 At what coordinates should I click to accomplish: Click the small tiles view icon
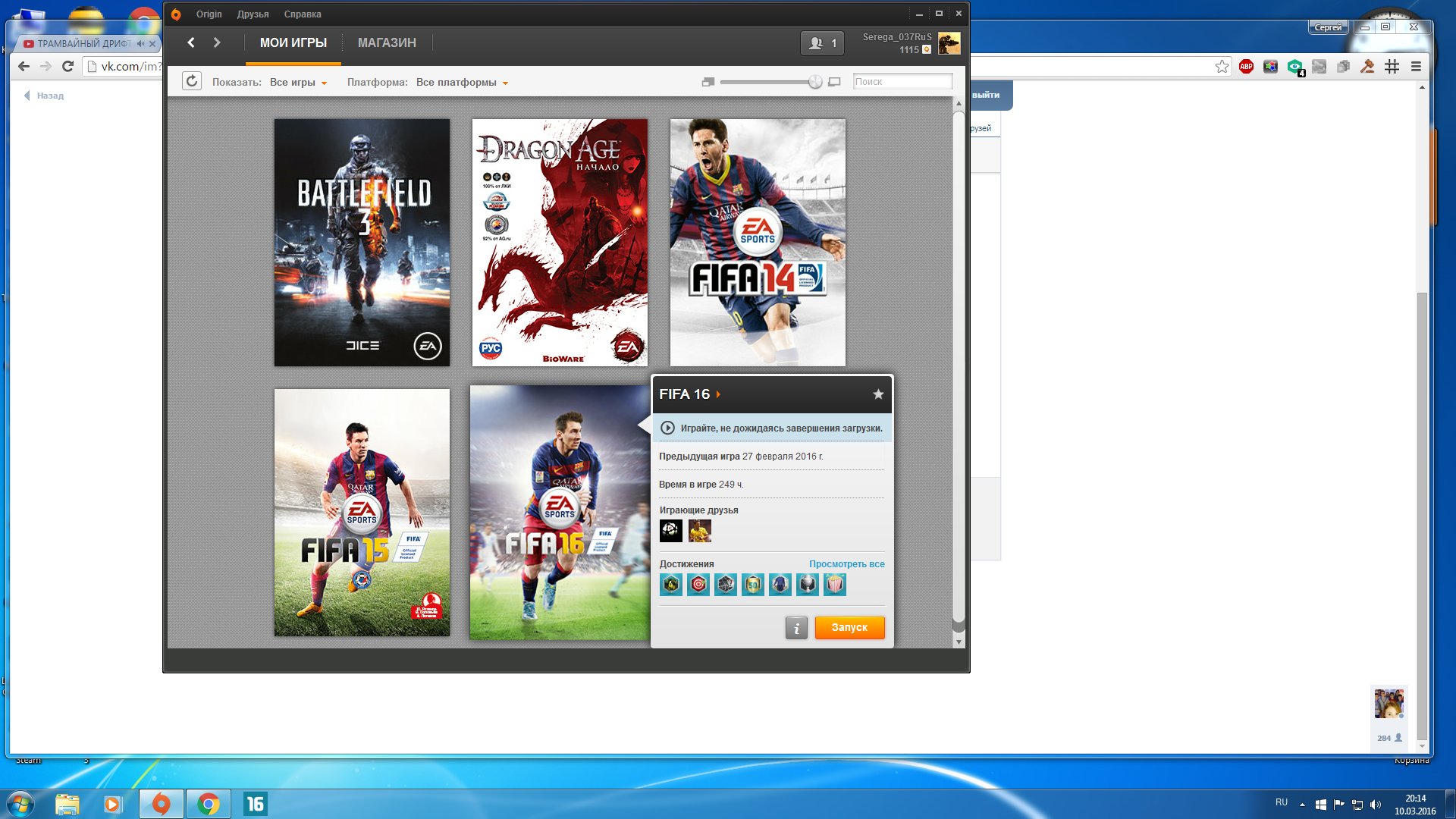(708, 82)
